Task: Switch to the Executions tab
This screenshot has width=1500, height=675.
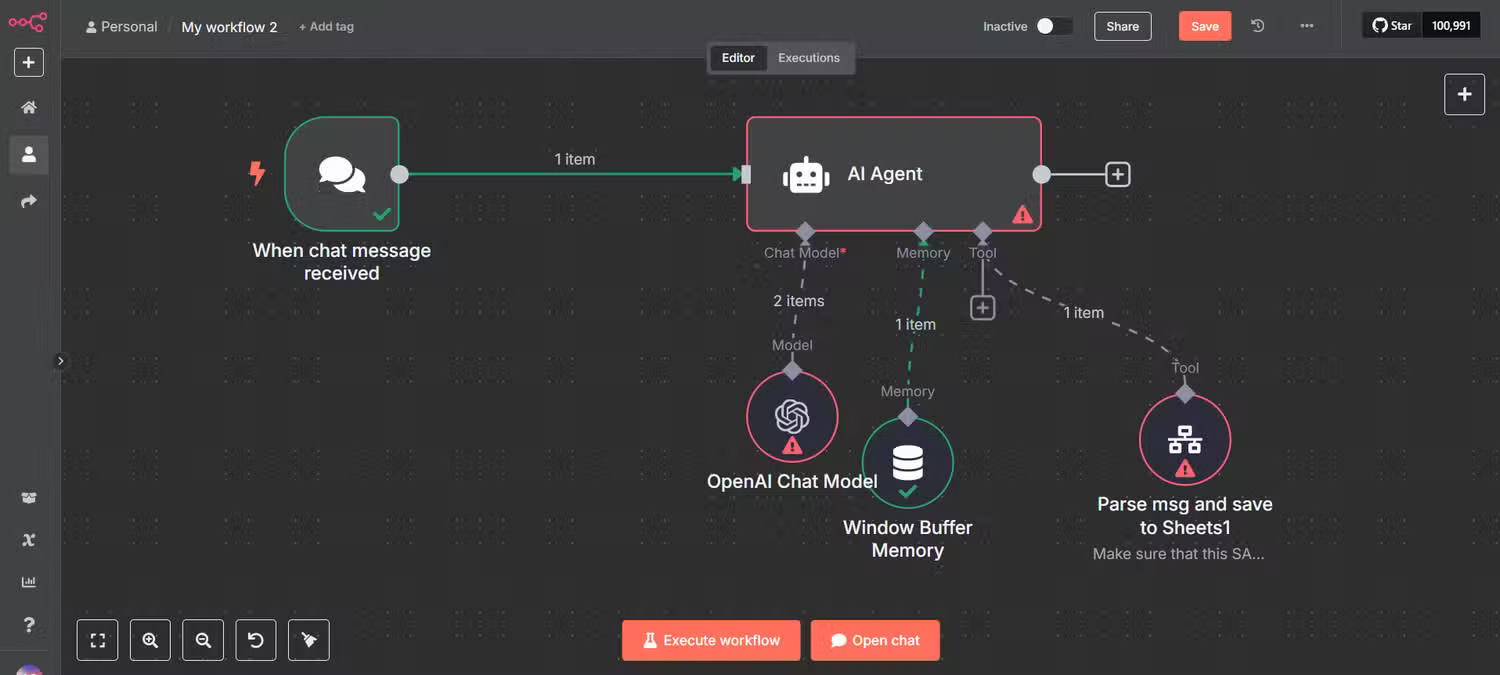Action: click(809, 58)
